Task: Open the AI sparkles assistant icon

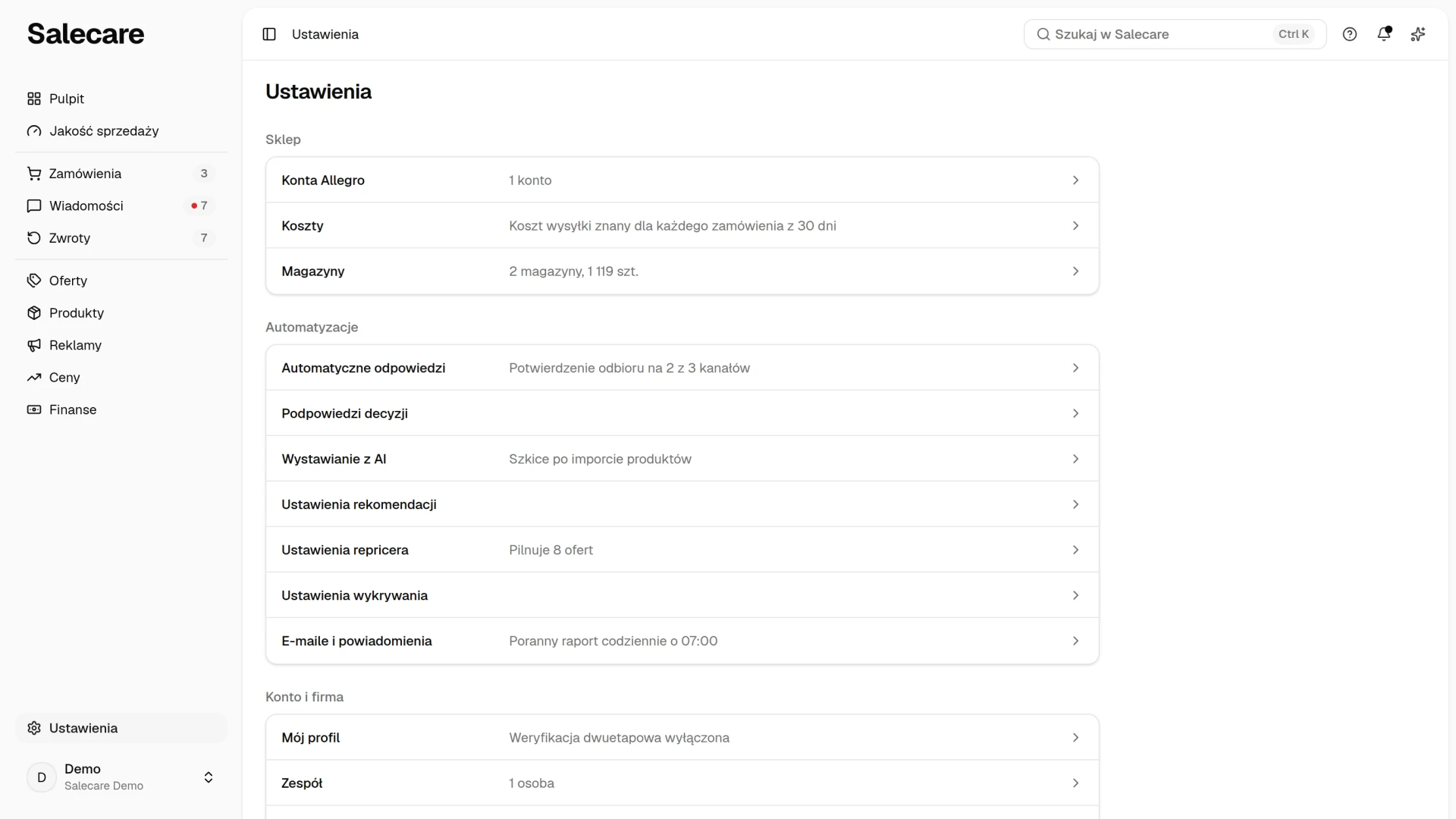Action: [1418, 34]
